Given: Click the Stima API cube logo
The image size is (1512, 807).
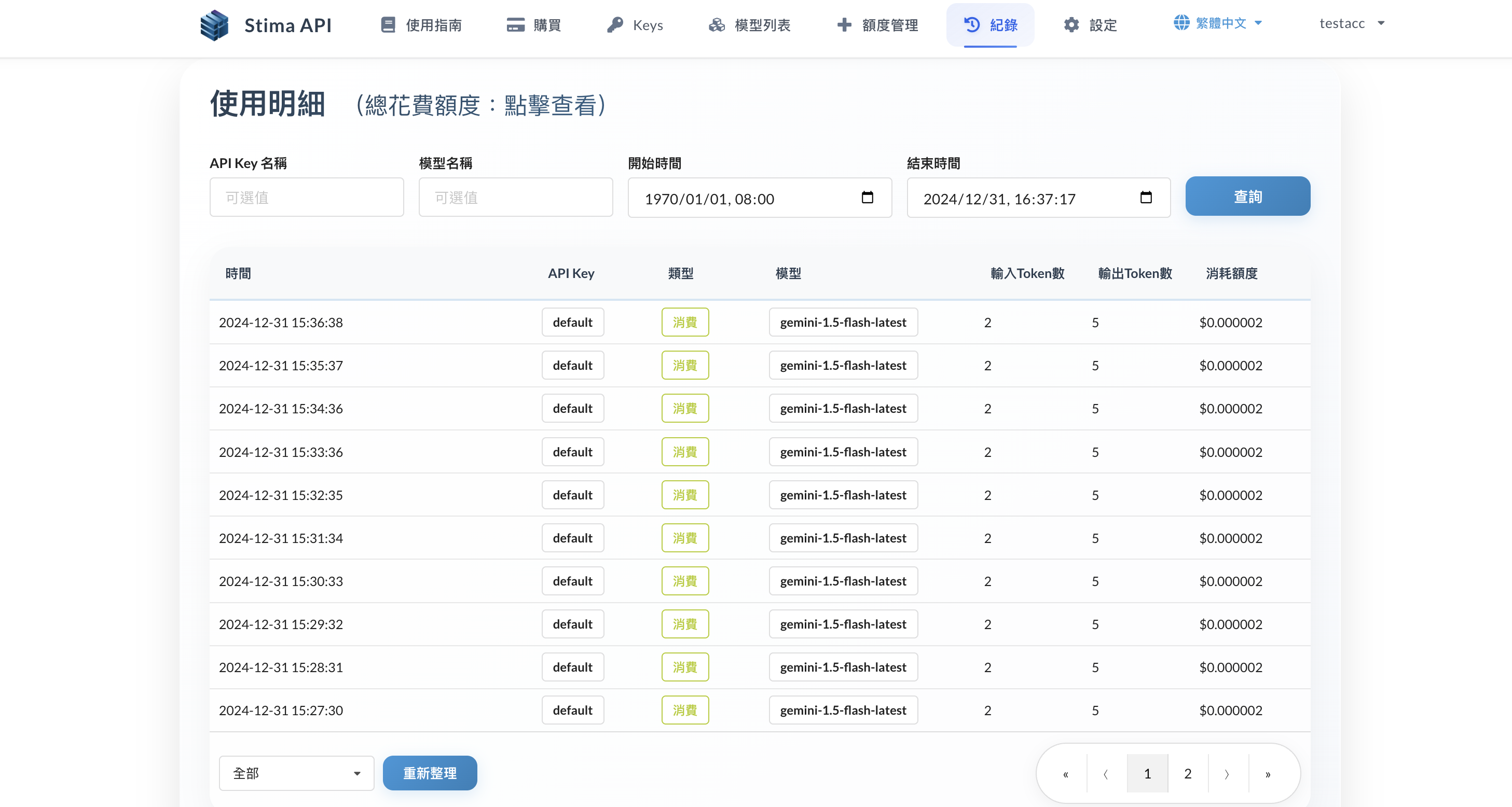Looking at the screenshot, I should 214,25.
